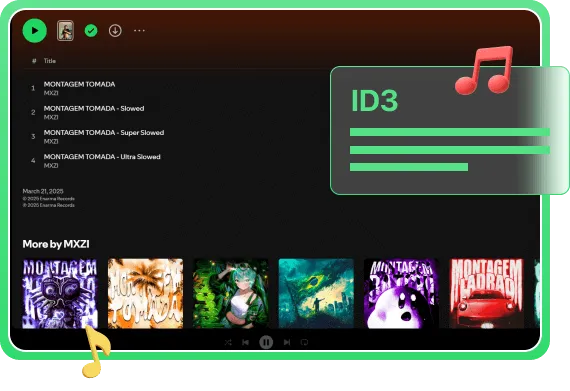Open the green-haired anime girl album

(x=231, y=293)
